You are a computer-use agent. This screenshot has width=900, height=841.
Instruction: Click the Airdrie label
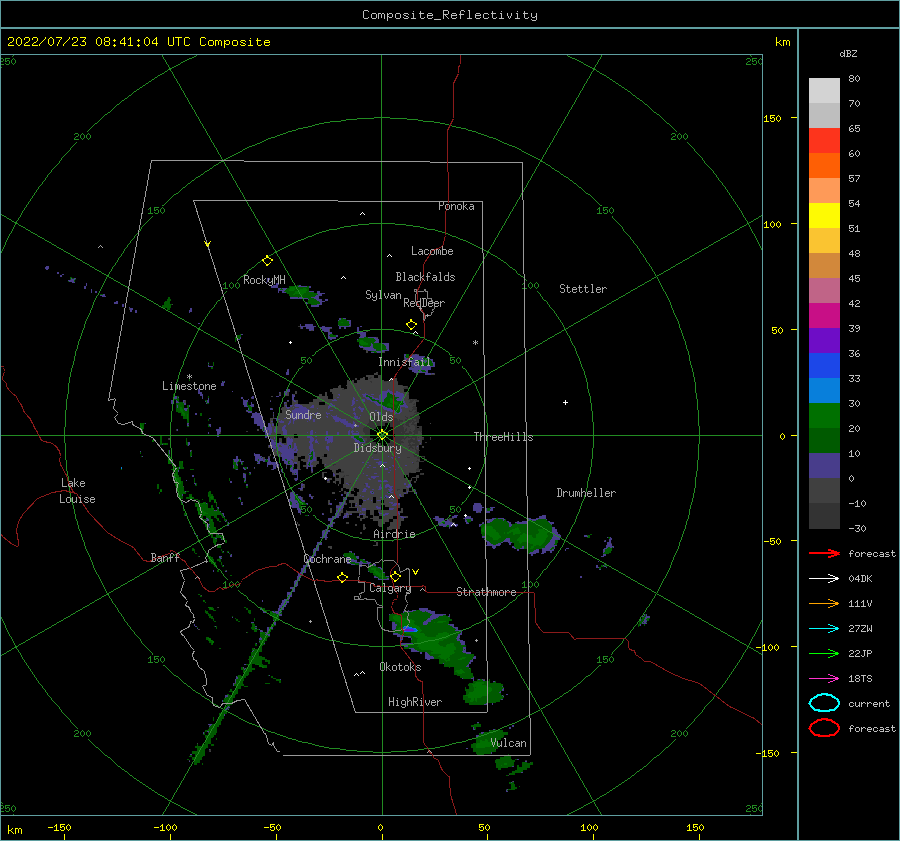[394, 534]
